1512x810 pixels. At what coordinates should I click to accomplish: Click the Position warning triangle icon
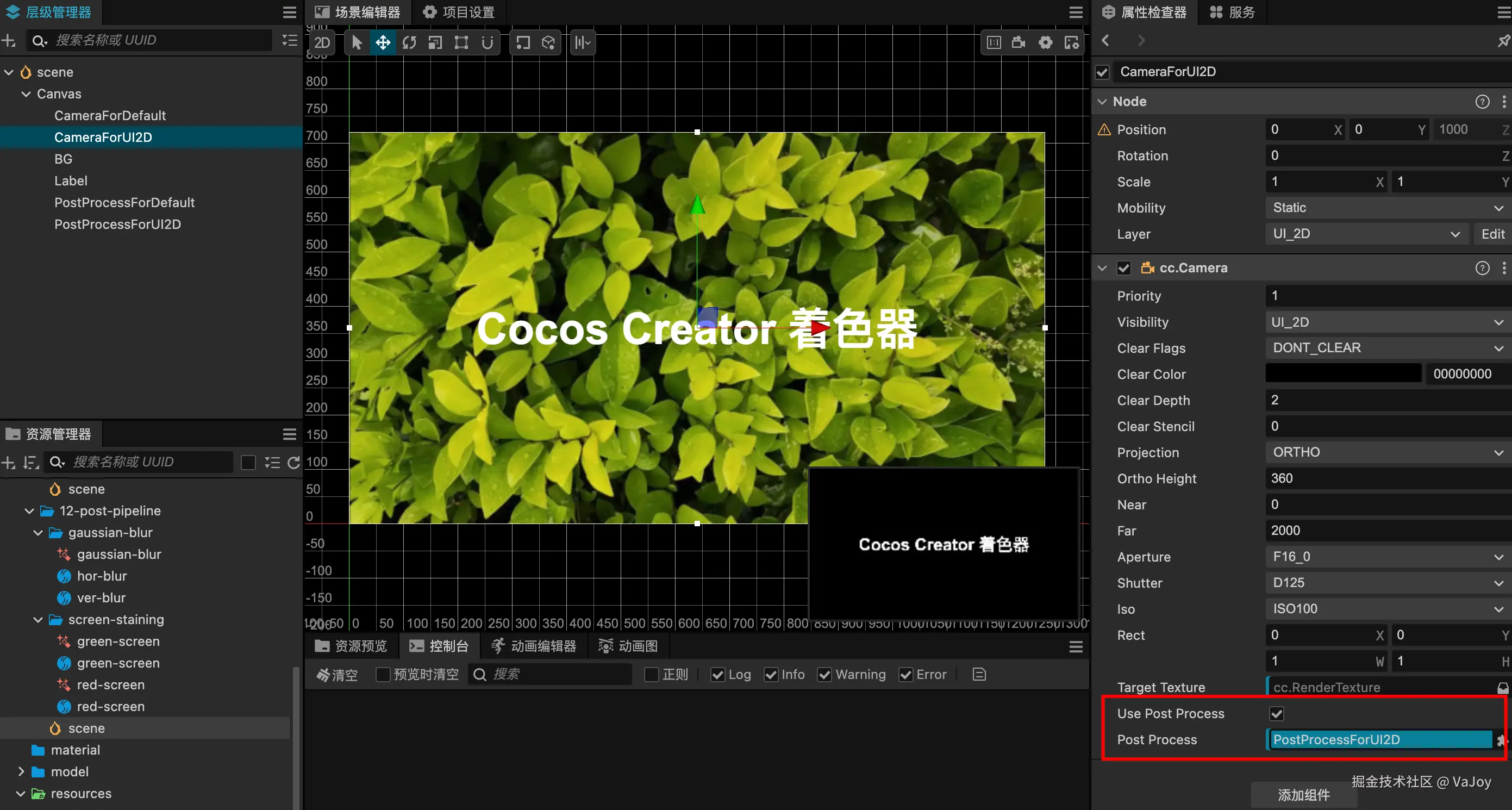coord(1104,129)
